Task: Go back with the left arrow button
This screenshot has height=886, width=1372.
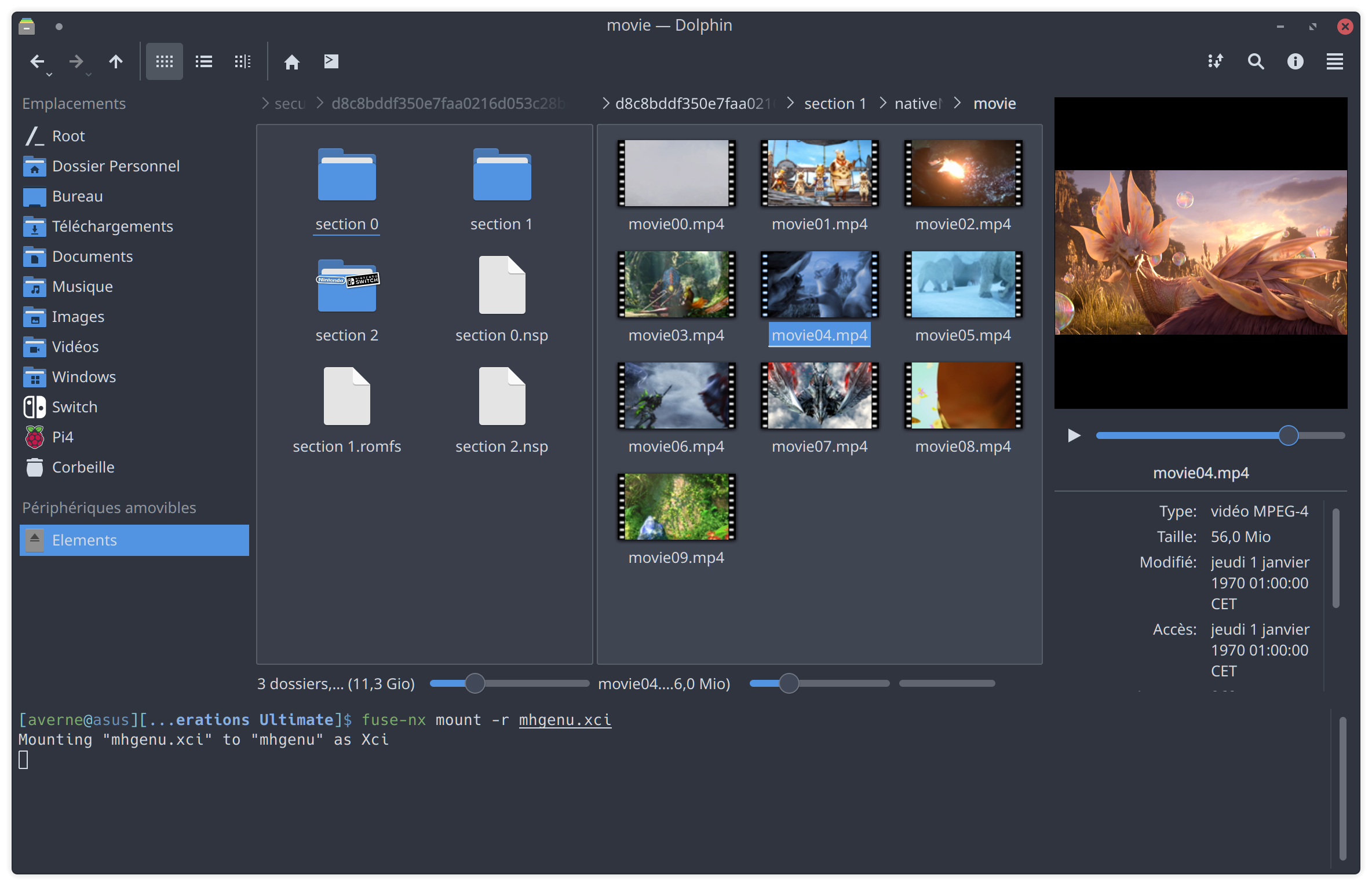Action: tap(37, 61)
